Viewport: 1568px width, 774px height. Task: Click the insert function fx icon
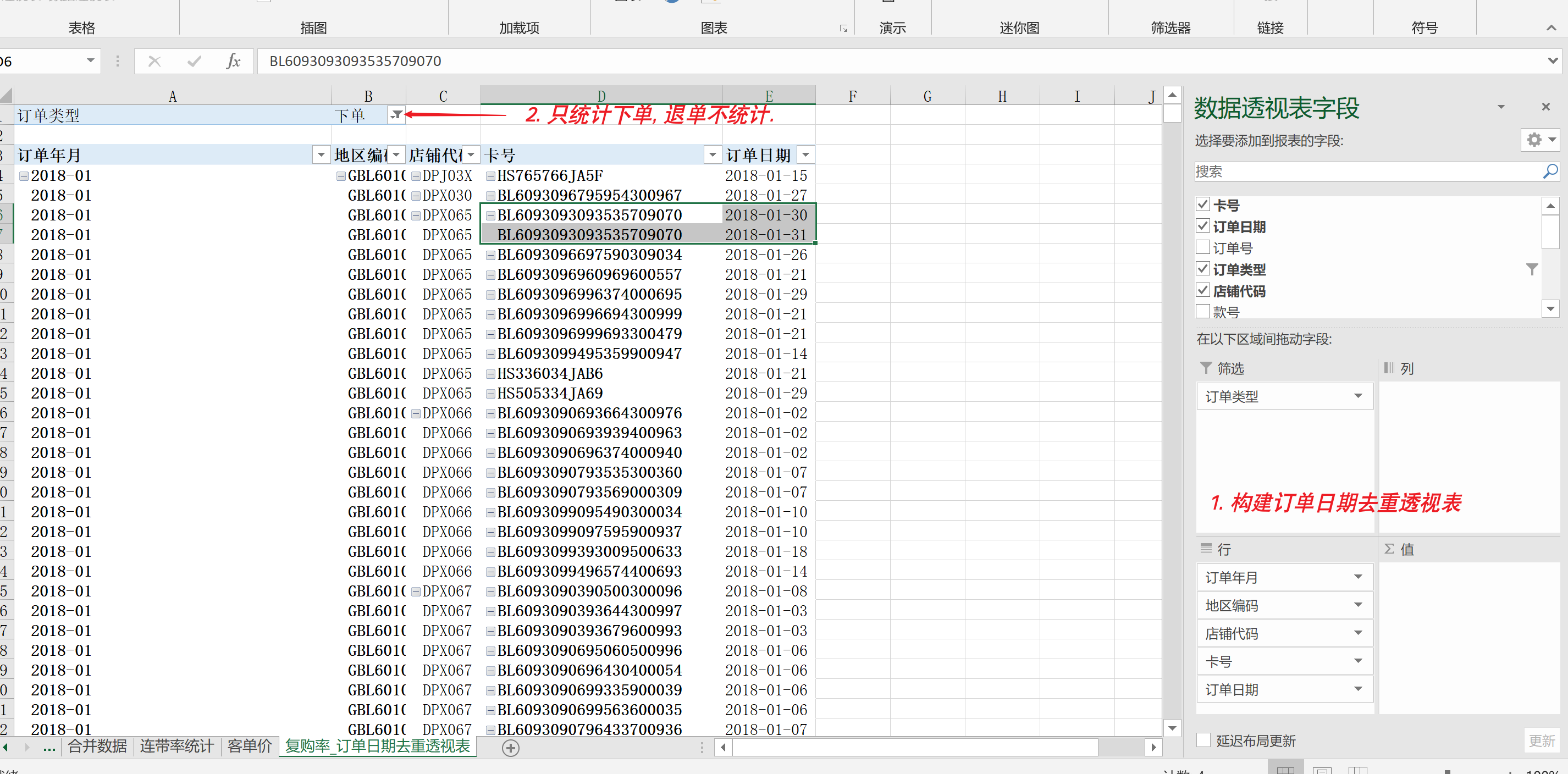[233, 62]
